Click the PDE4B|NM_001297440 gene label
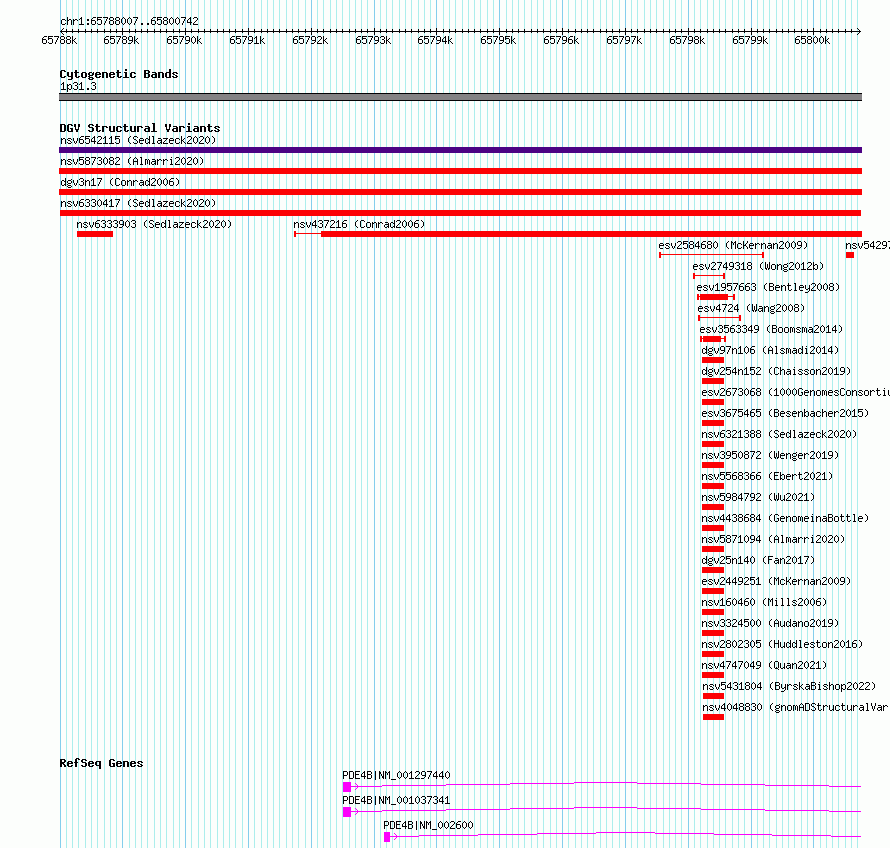The image size is (890, 848). coord(396,775)
